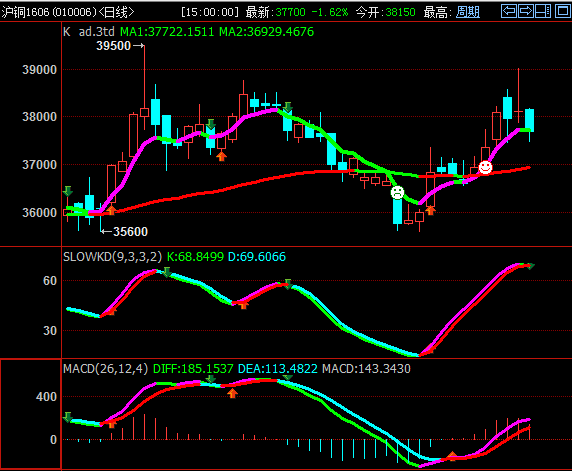
Task: Open the 周期 period link
Action: [x=468, y=12]
